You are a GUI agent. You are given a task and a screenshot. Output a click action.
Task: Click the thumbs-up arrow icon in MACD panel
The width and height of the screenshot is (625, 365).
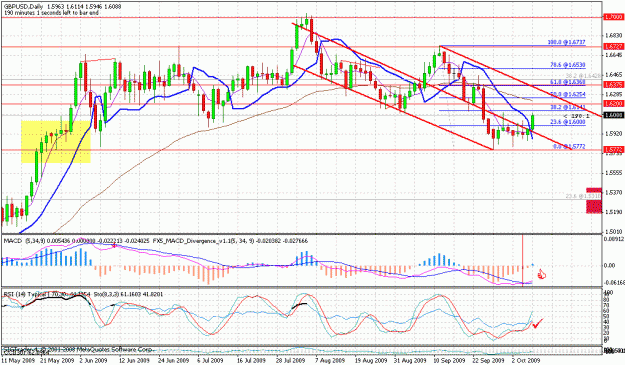tap(542, 274)
